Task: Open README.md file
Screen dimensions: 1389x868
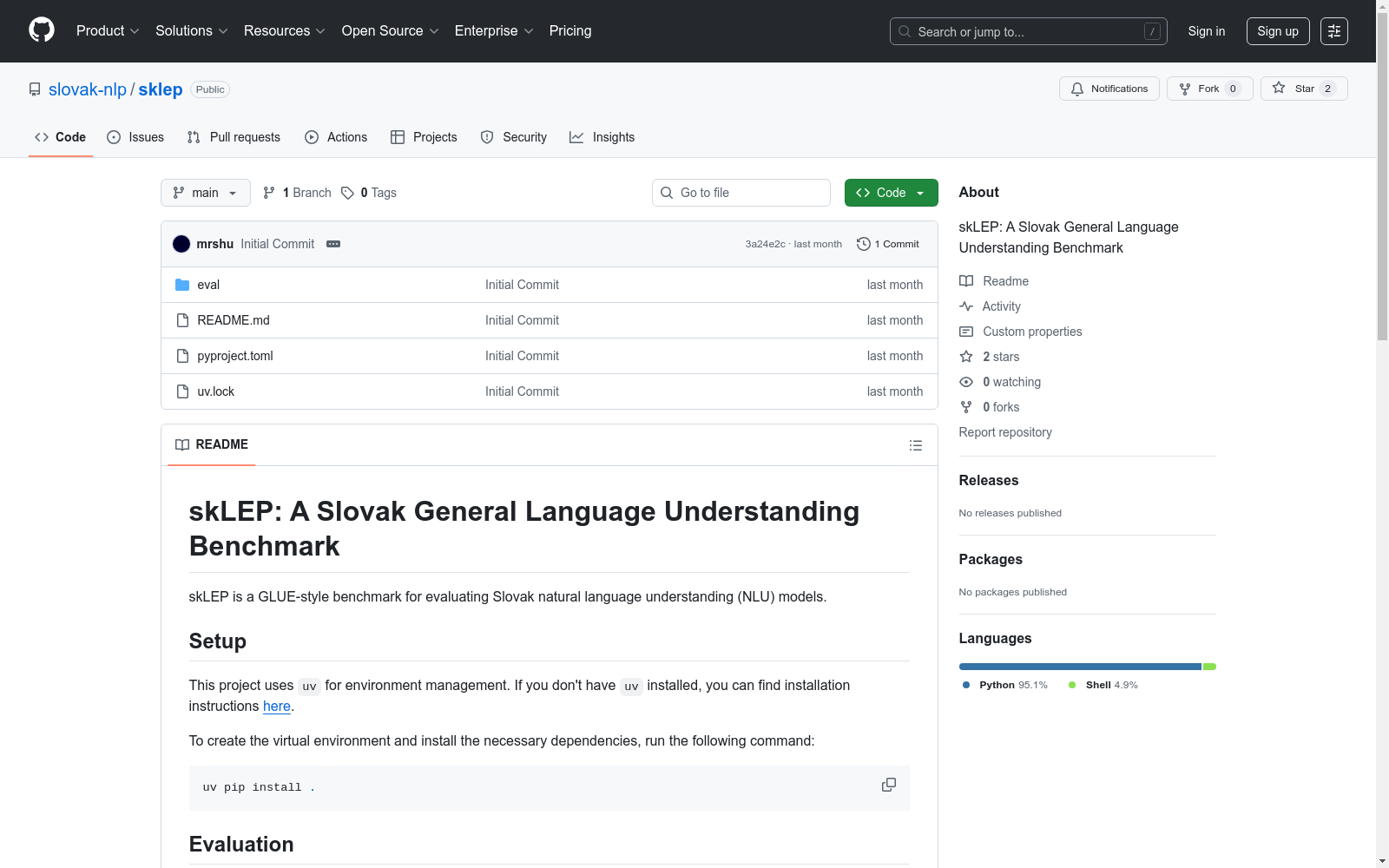Action: [234, 320]
